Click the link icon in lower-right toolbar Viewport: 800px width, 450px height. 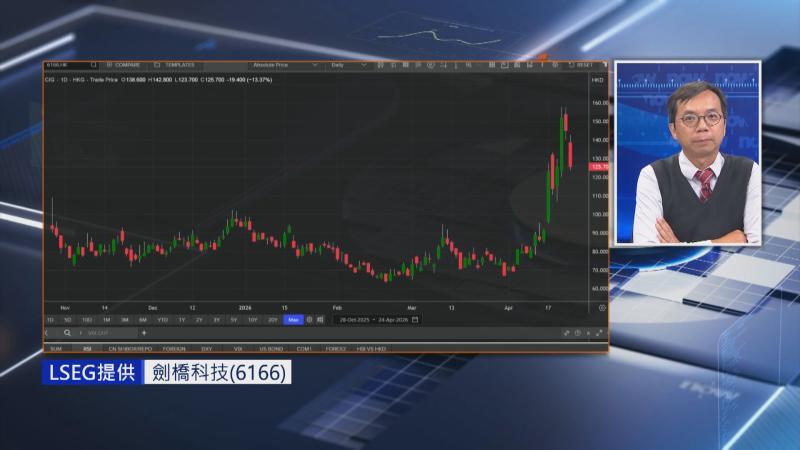[567, 333]
